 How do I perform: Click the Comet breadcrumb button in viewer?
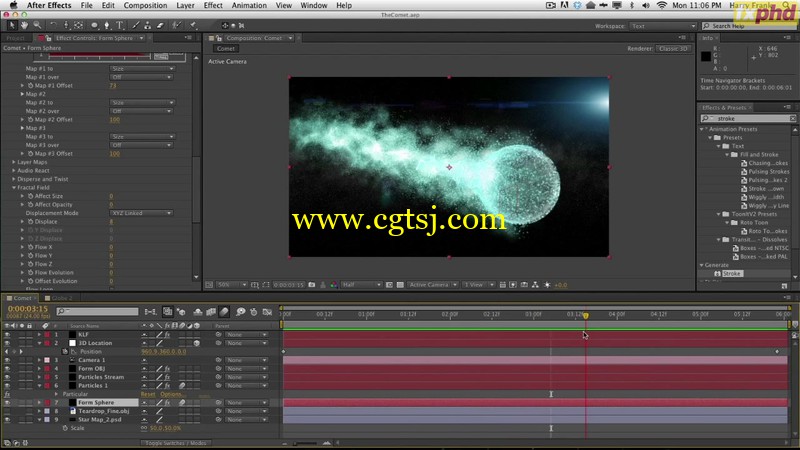(226, 48)
